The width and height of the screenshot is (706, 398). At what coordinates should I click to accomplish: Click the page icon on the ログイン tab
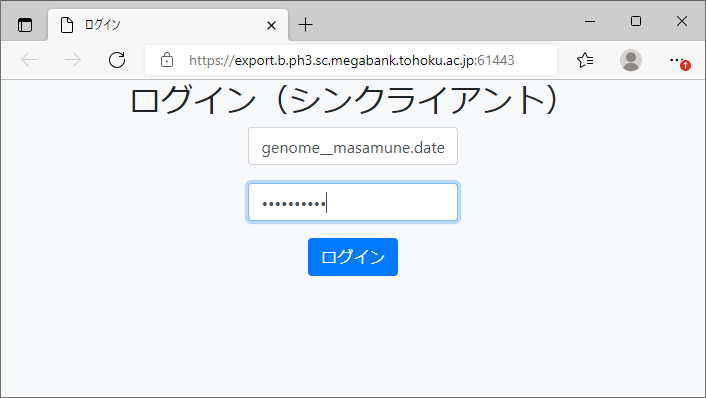67,25
